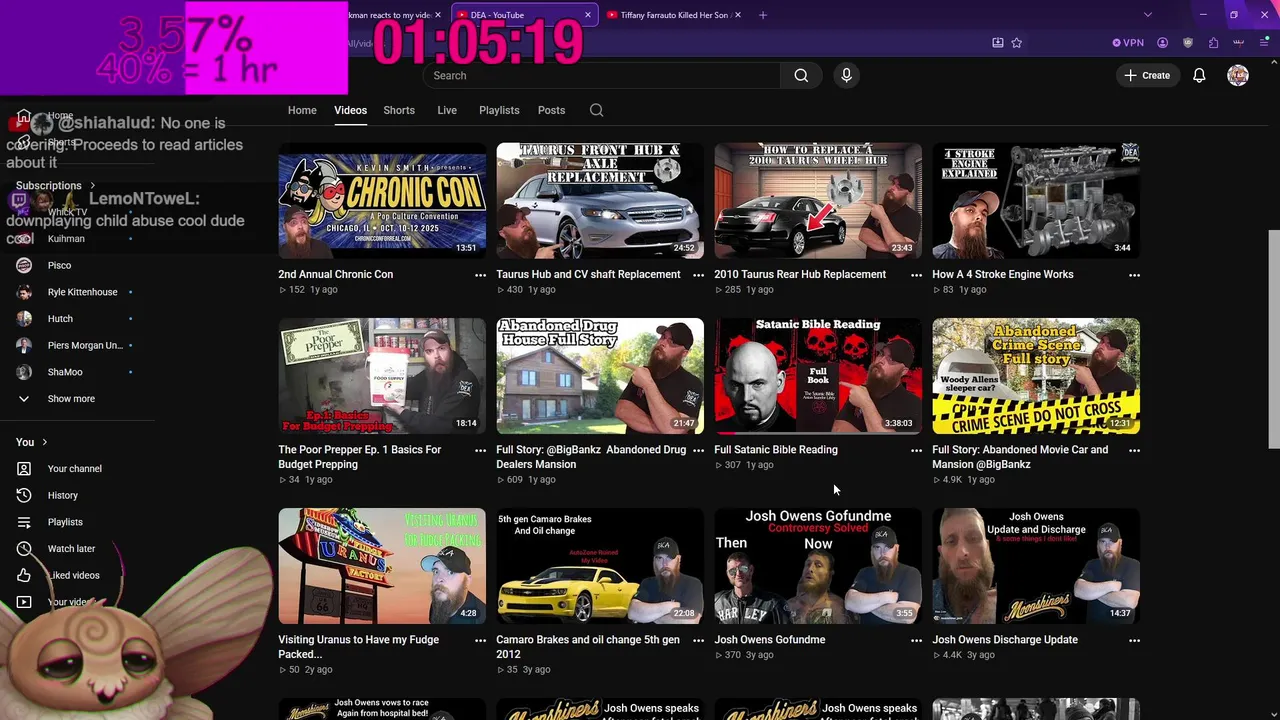This screenshot has height=720, width=1280.
Task: Play the Abandoned Crime Scene thumbnail
Action: point(1036,376)
